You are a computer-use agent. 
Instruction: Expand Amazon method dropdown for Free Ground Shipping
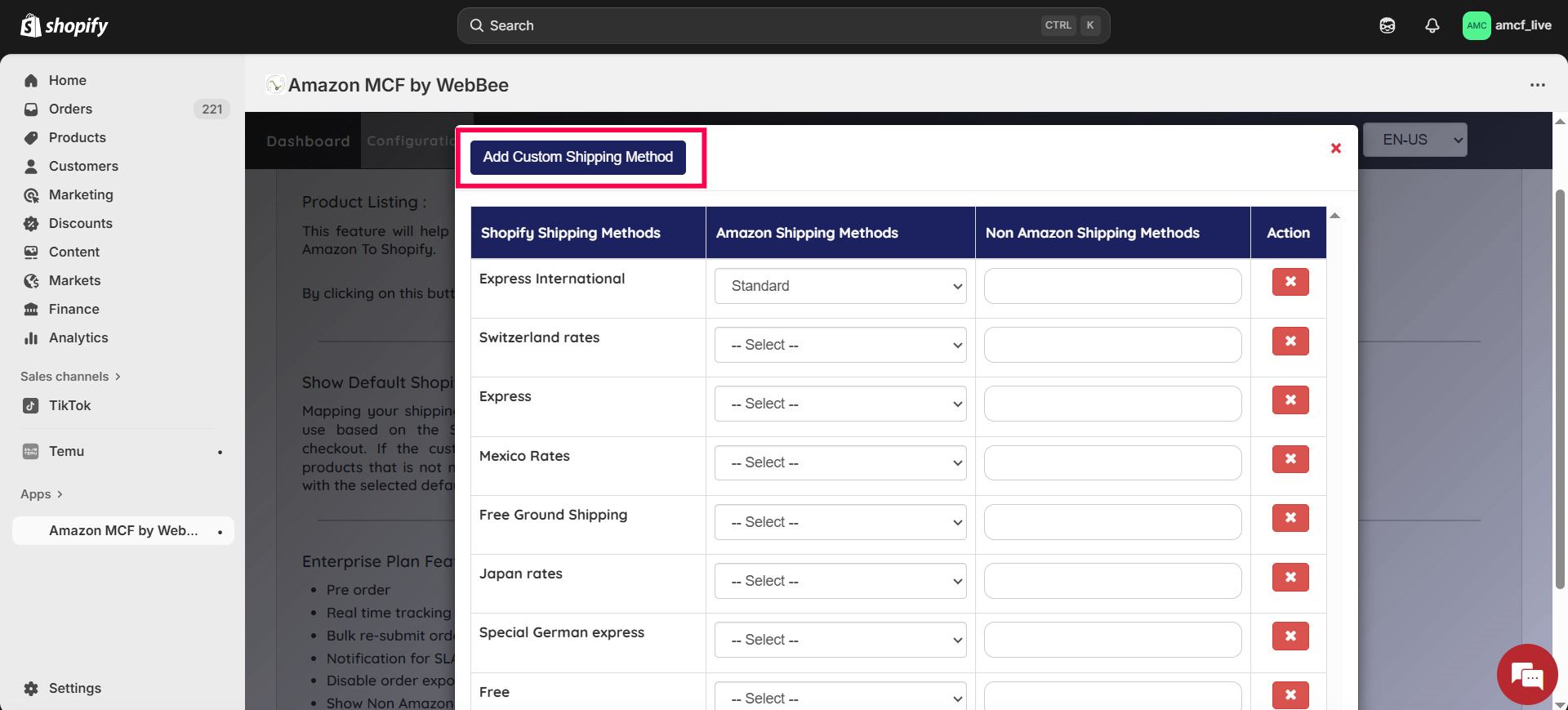tap(840, 522)
